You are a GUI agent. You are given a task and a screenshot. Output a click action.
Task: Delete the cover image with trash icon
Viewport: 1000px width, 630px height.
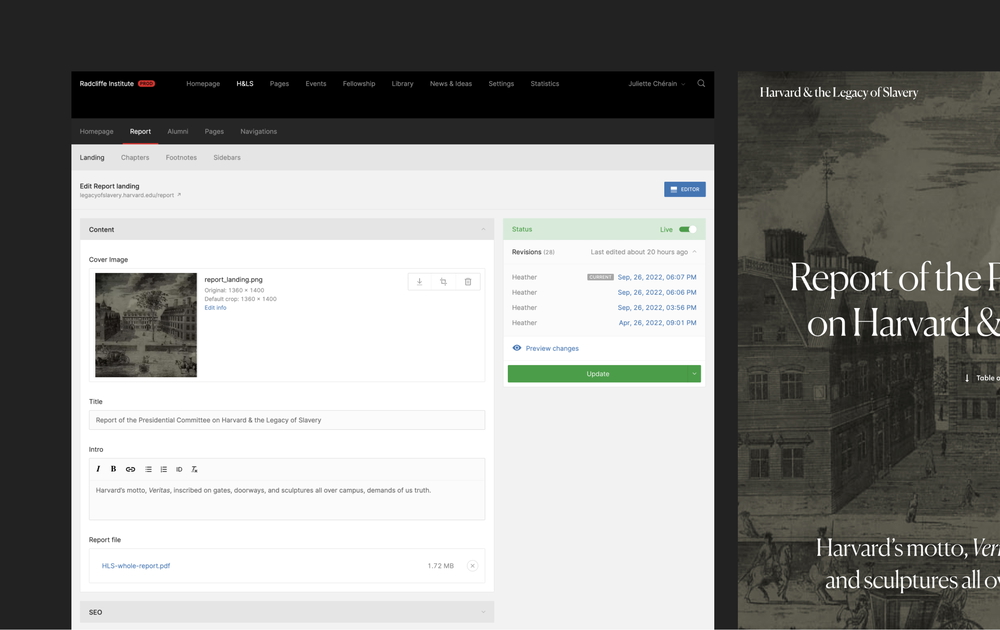point(468,282)
